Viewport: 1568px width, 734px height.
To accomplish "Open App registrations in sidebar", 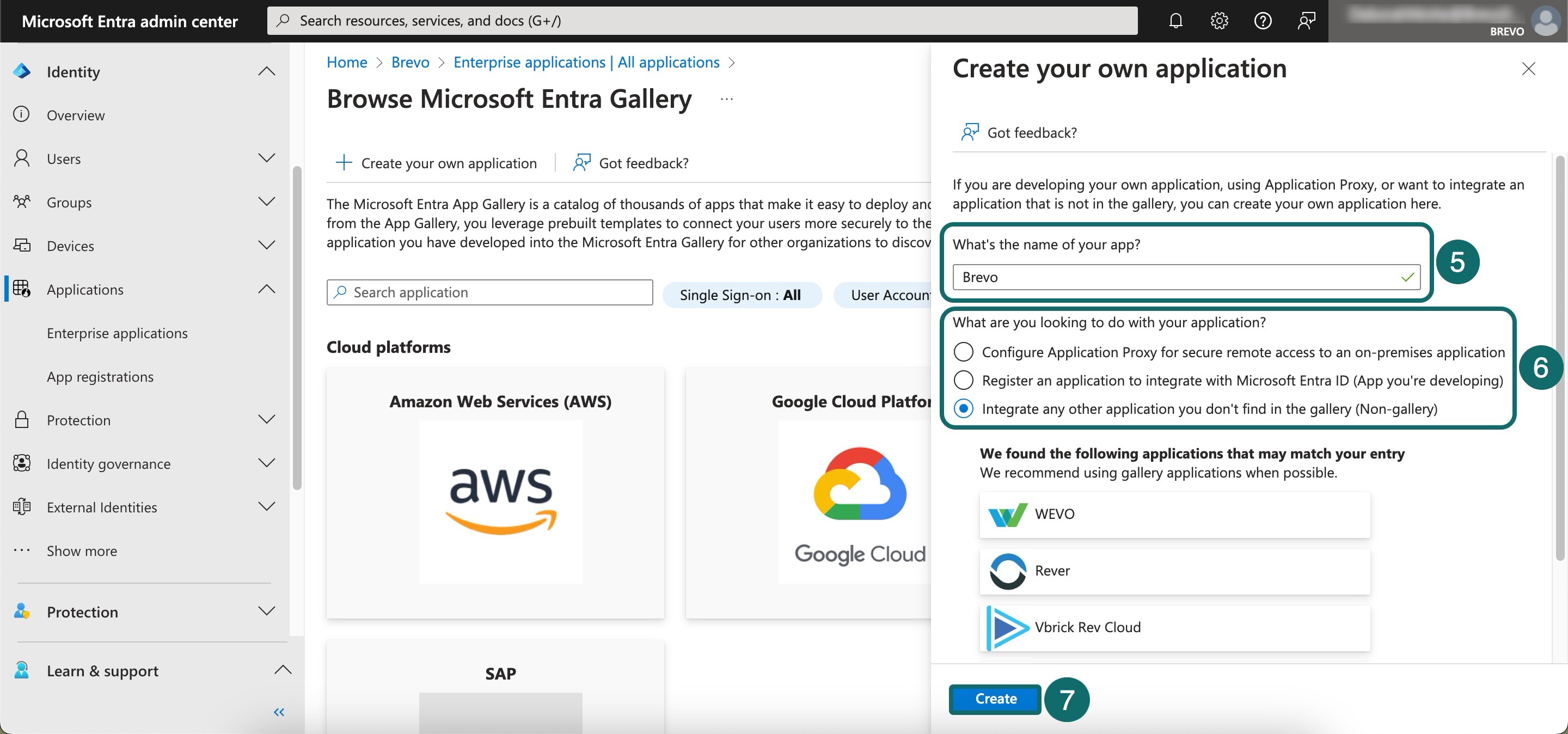I will pos(100,377).
